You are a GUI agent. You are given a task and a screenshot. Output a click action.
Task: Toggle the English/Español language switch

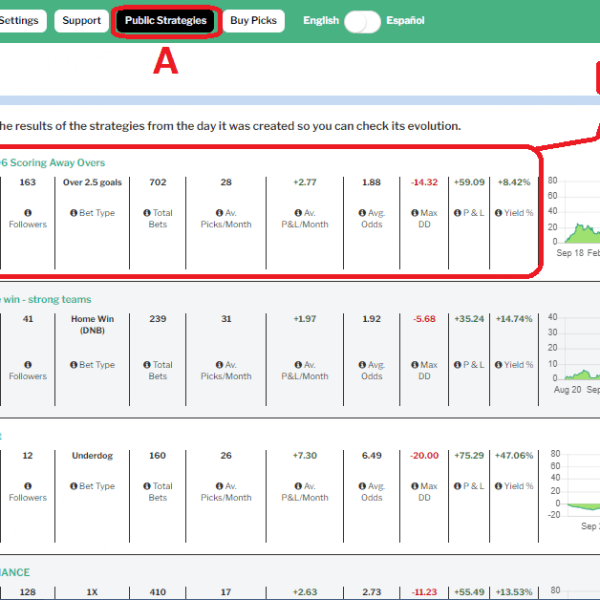(362, 21)
